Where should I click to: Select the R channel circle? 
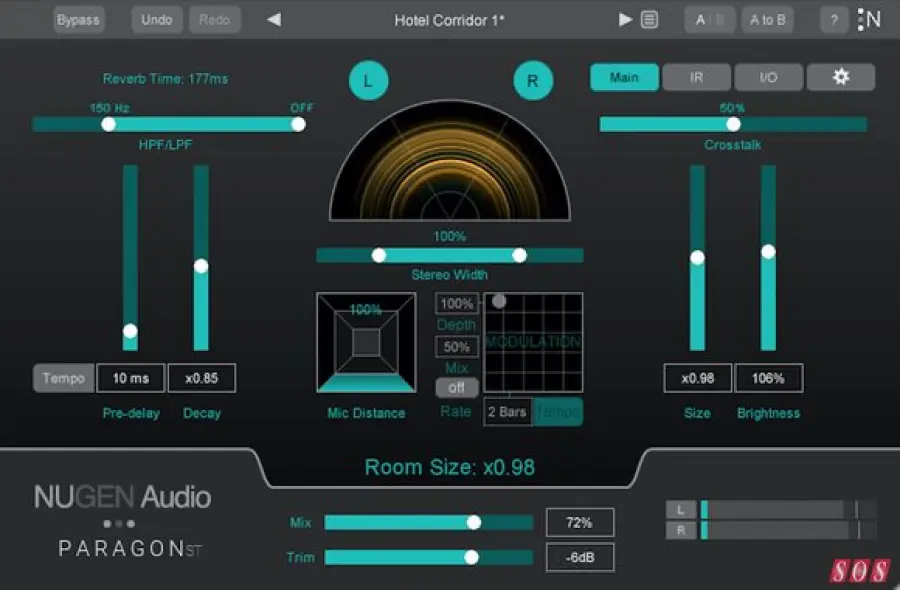point(533,82)
